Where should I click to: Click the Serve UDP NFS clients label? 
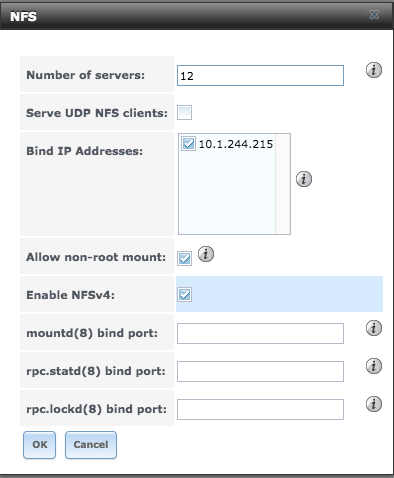[97, 113]
